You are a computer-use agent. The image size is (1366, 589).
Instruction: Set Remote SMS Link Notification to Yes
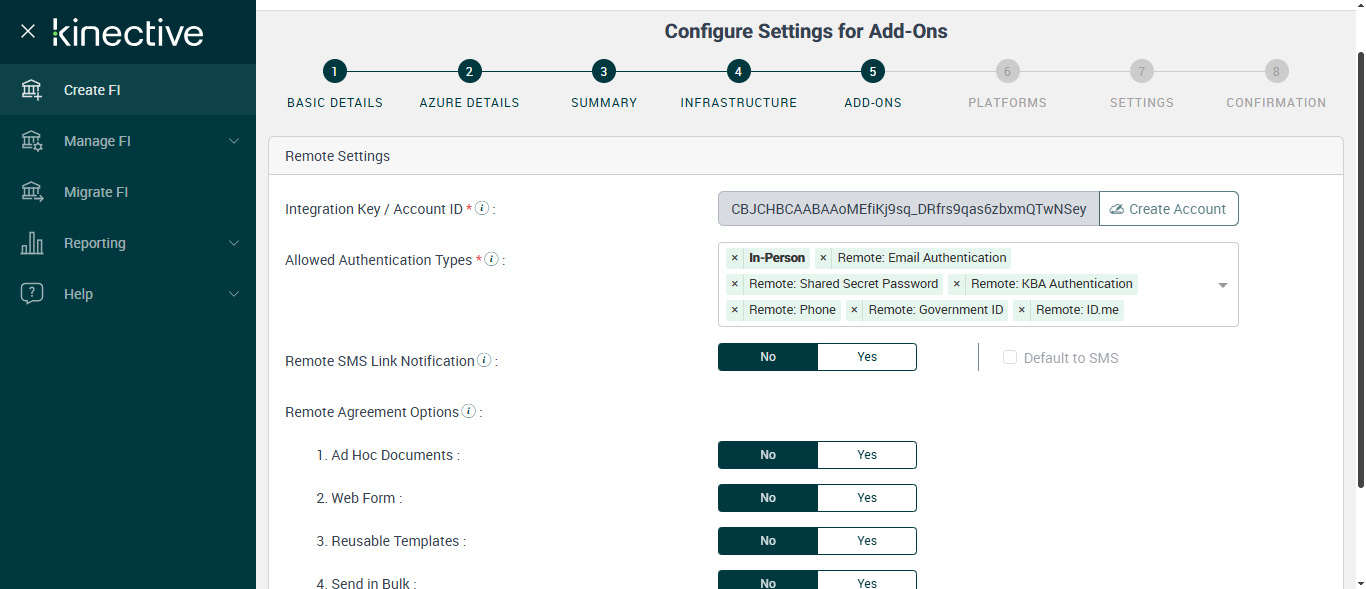[866, 357]
